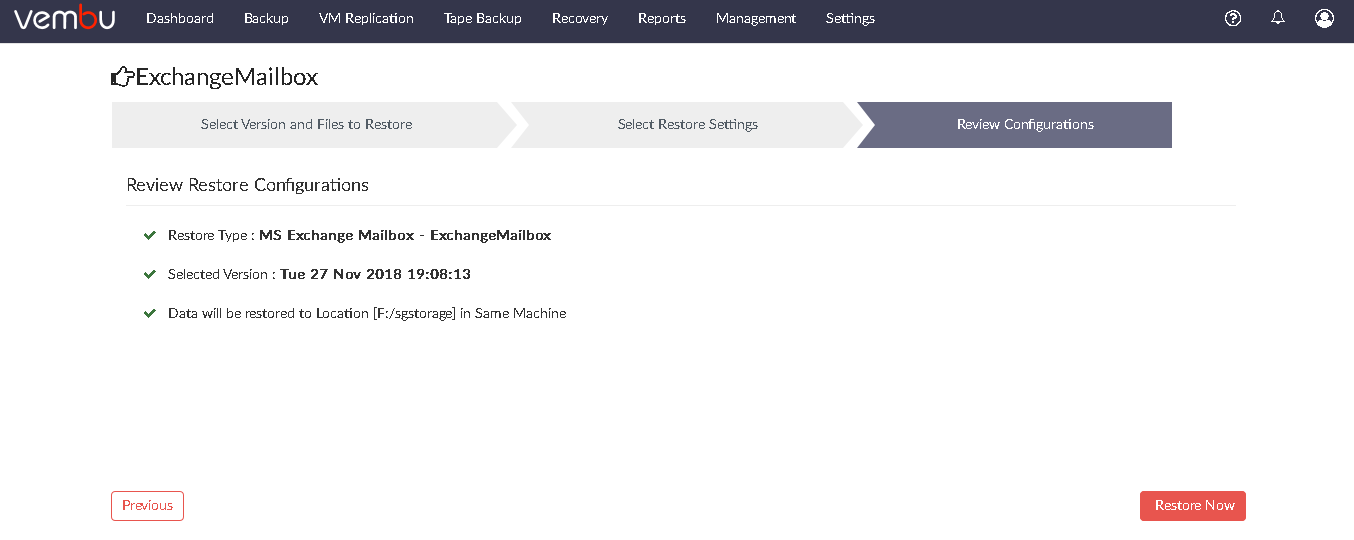The width and height of the screenshot is (1354, 540).
Task: Open the Recovery menu
Action: point(580,18)
